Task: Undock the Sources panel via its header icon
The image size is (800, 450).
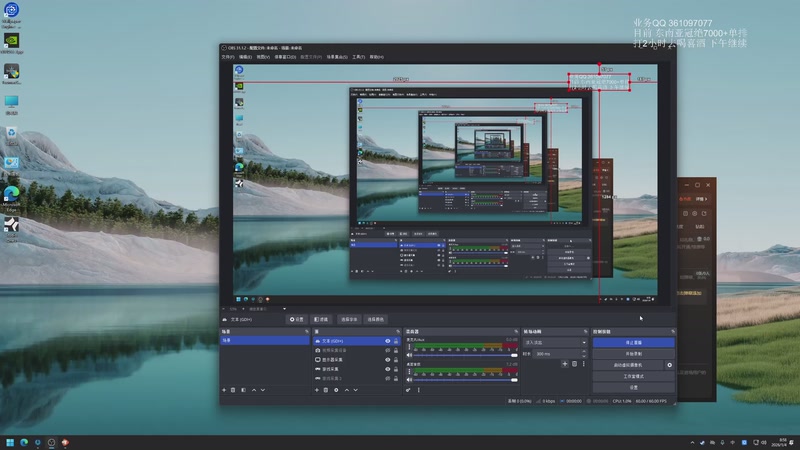Action: (398, 332)
